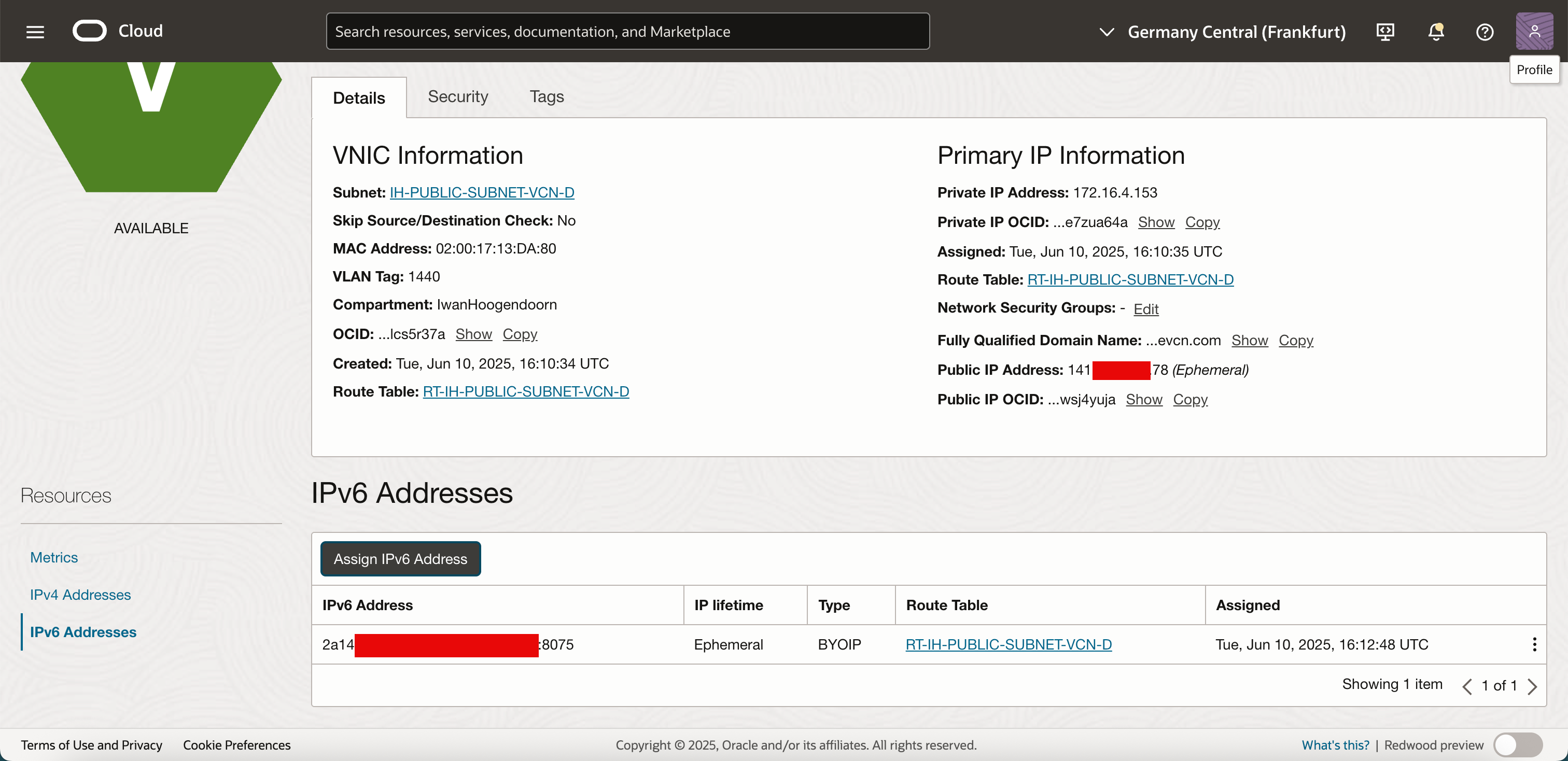Viewport: 1568px width, 761px height.
Task: Switch to the Tags tab
Action: click(546, 97)
